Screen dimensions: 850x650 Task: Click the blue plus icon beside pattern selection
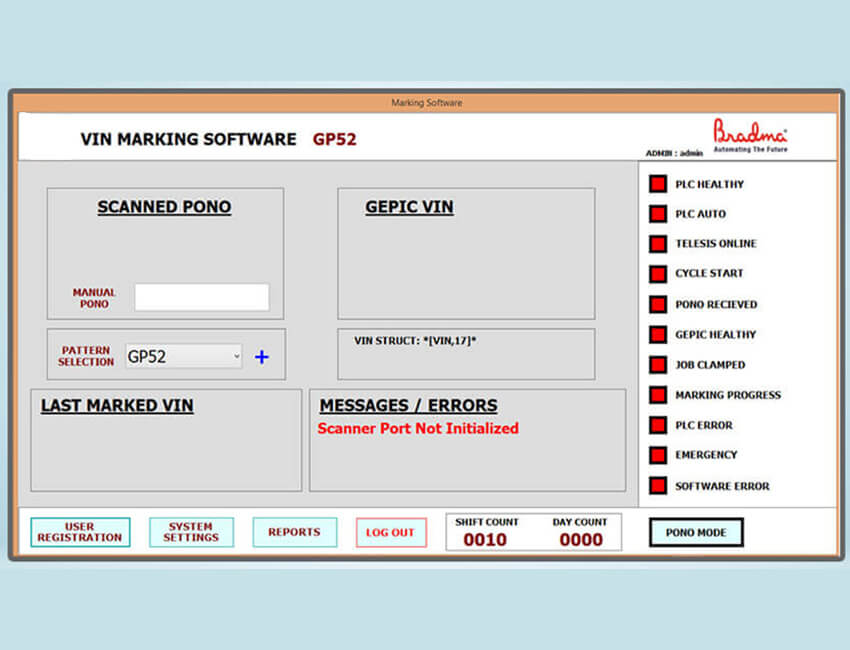tap(261, 357)
